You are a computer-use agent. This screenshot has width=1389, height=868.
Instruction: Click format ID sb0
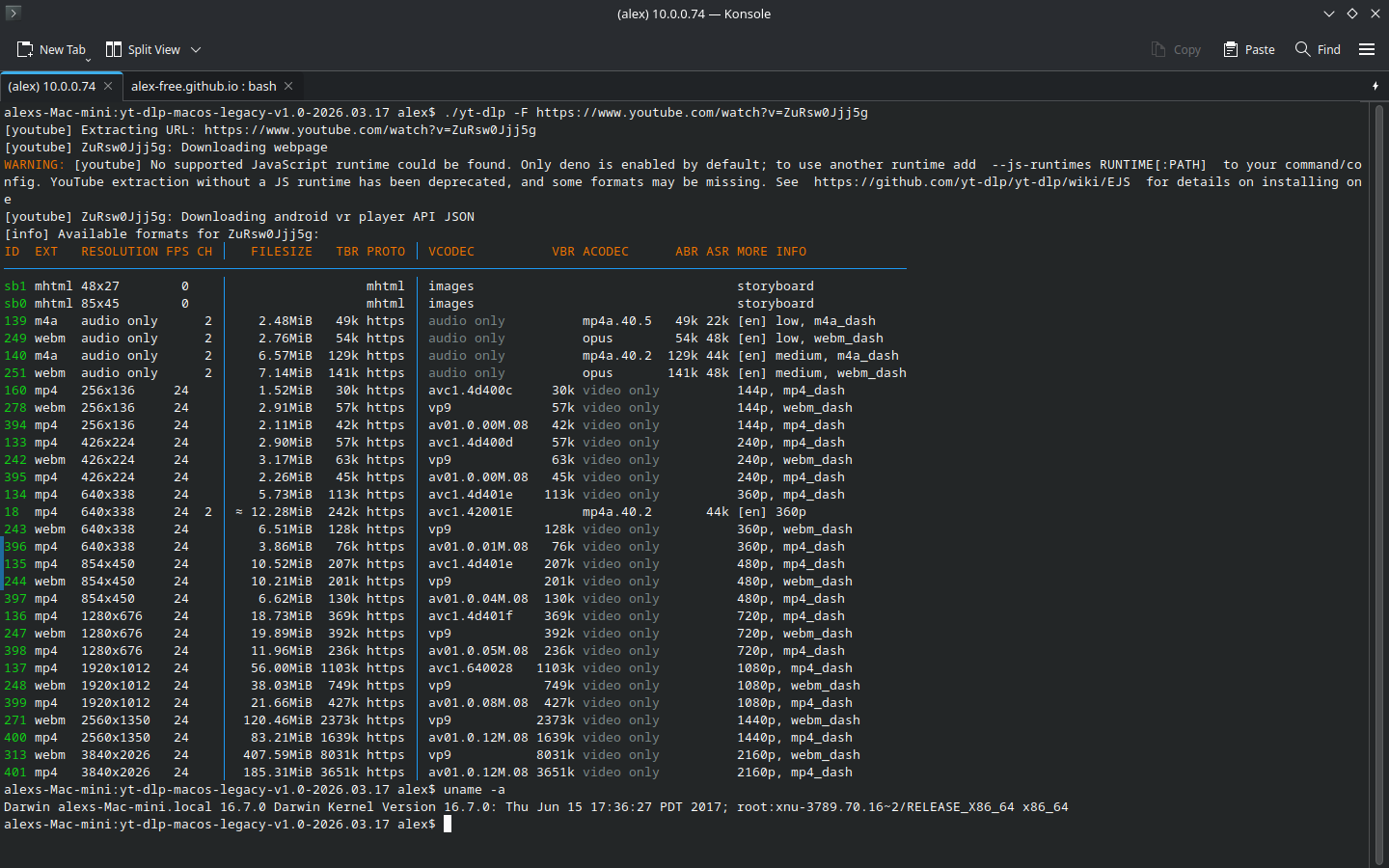(x=15, y=304)
